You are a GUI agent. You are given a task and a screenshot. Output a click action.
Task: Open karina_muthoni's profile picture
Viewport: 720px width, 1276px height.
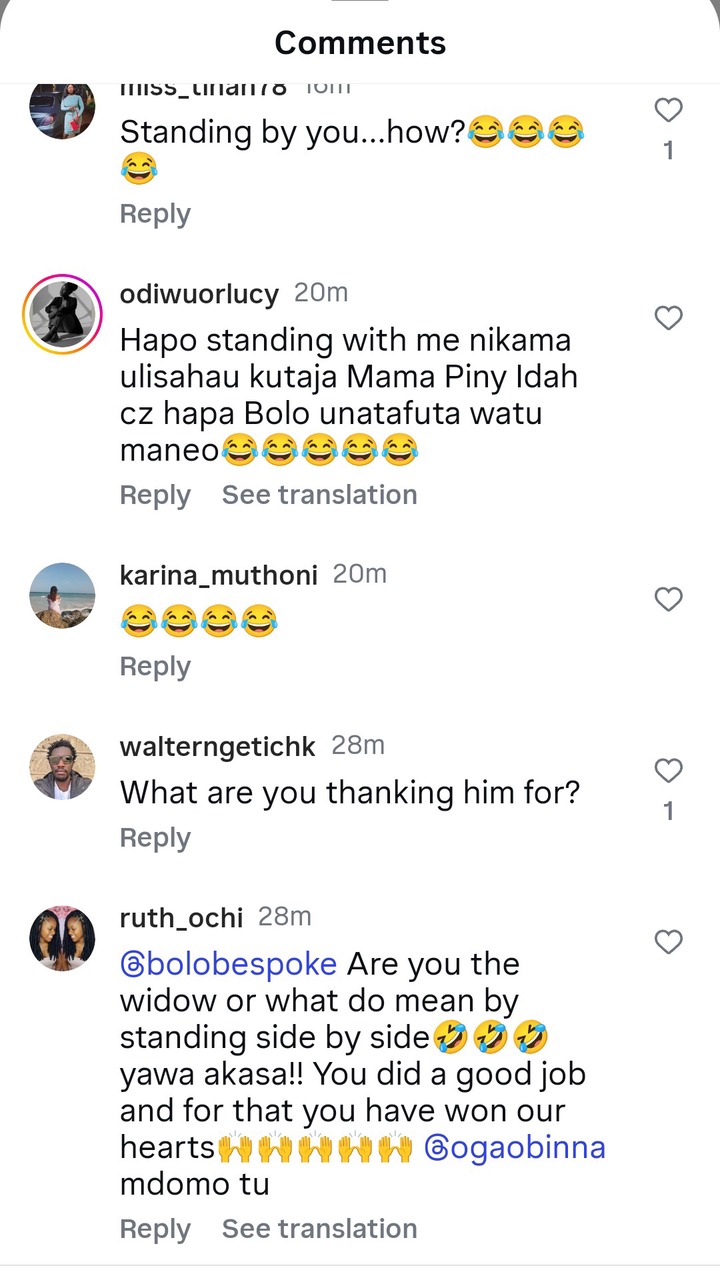pos(62,595)
